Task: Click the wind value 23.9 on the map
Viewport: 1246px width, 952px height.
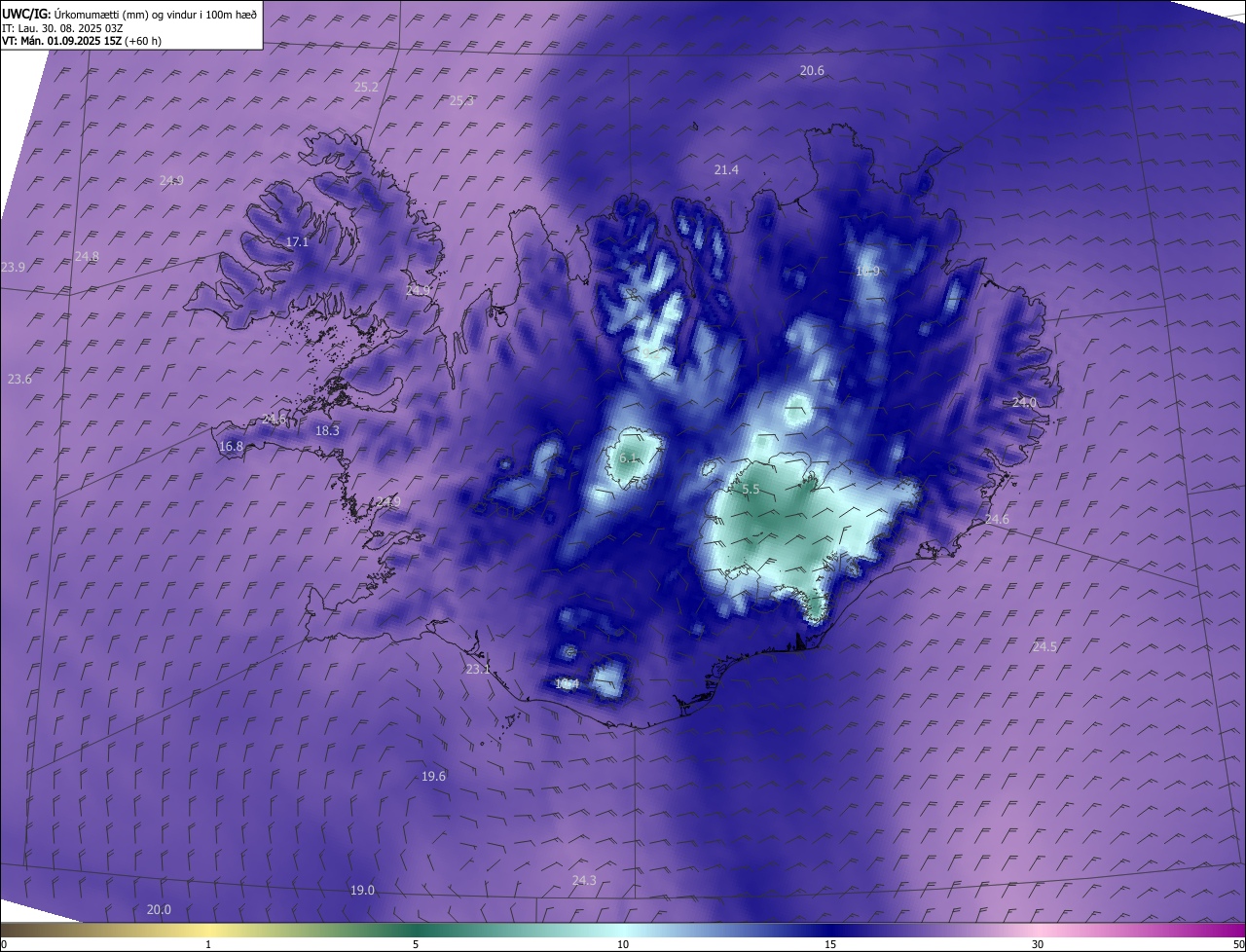Action: click(14, 267)
